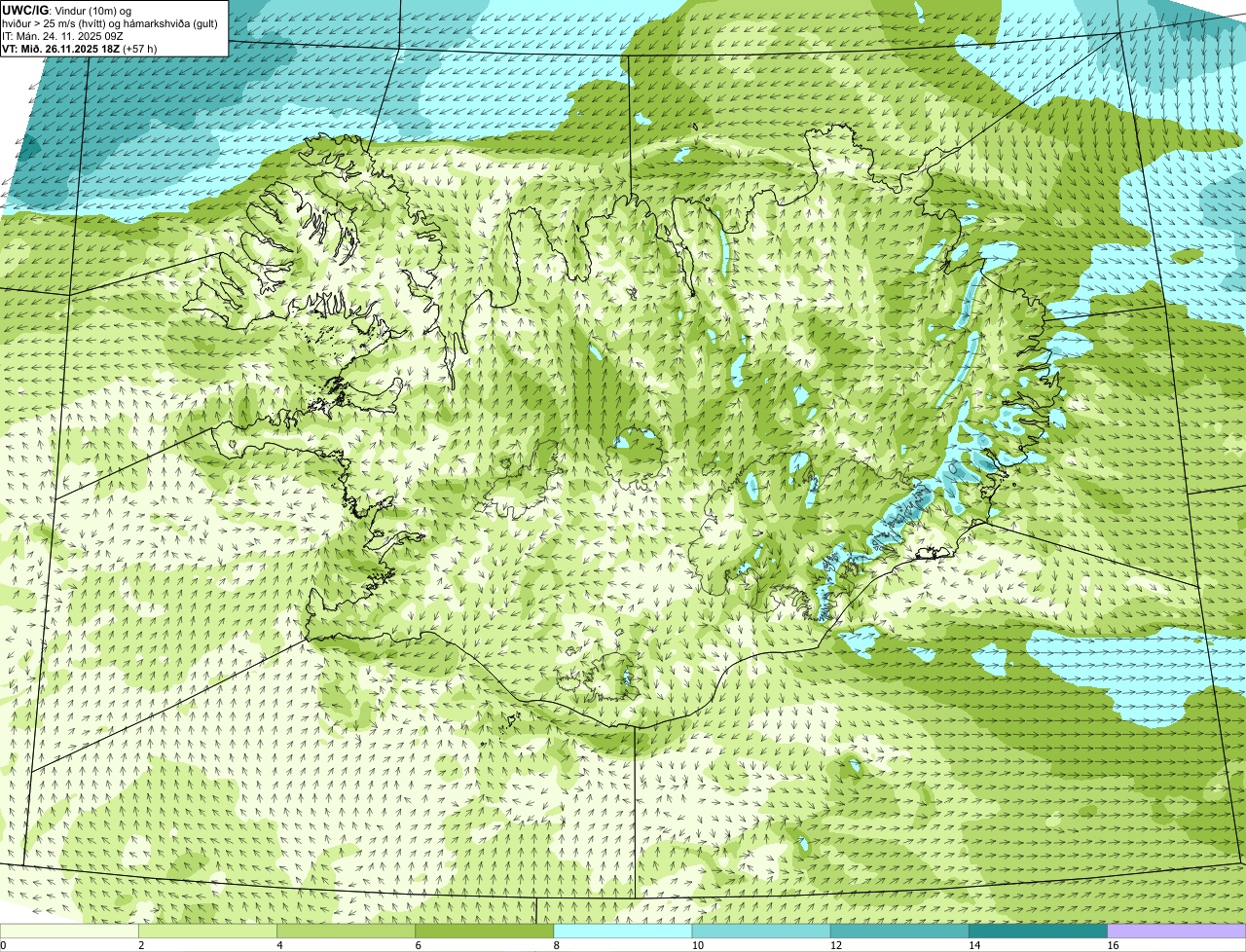Click the "VT: Mið. 26.11.2025 18Z (+57 h)" line
Screen dimensions: 1246x952
(x=80, y=48)
